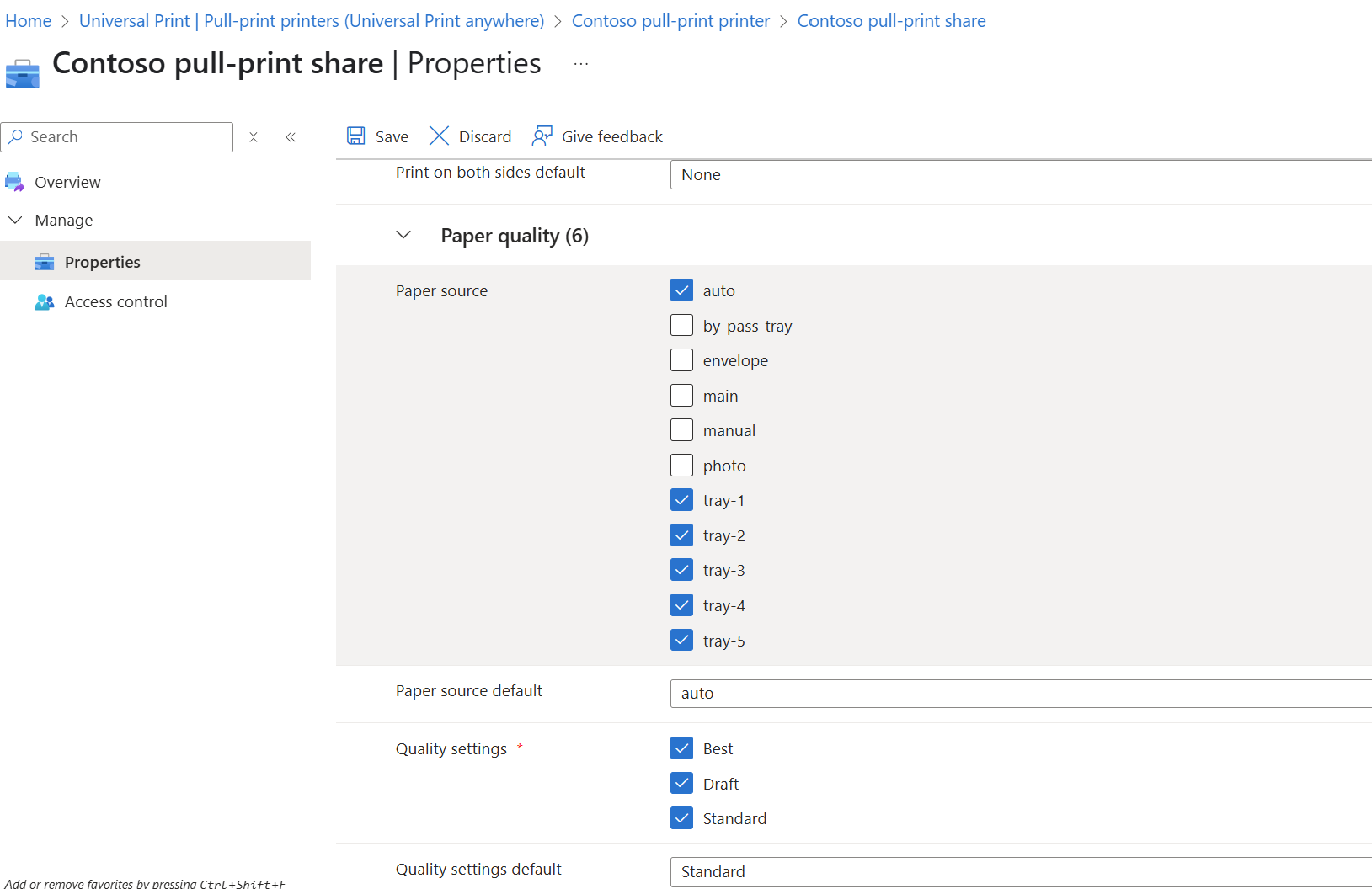Click the Quality settings label
Screen dimensions: 1372x889
click(451, 748)
